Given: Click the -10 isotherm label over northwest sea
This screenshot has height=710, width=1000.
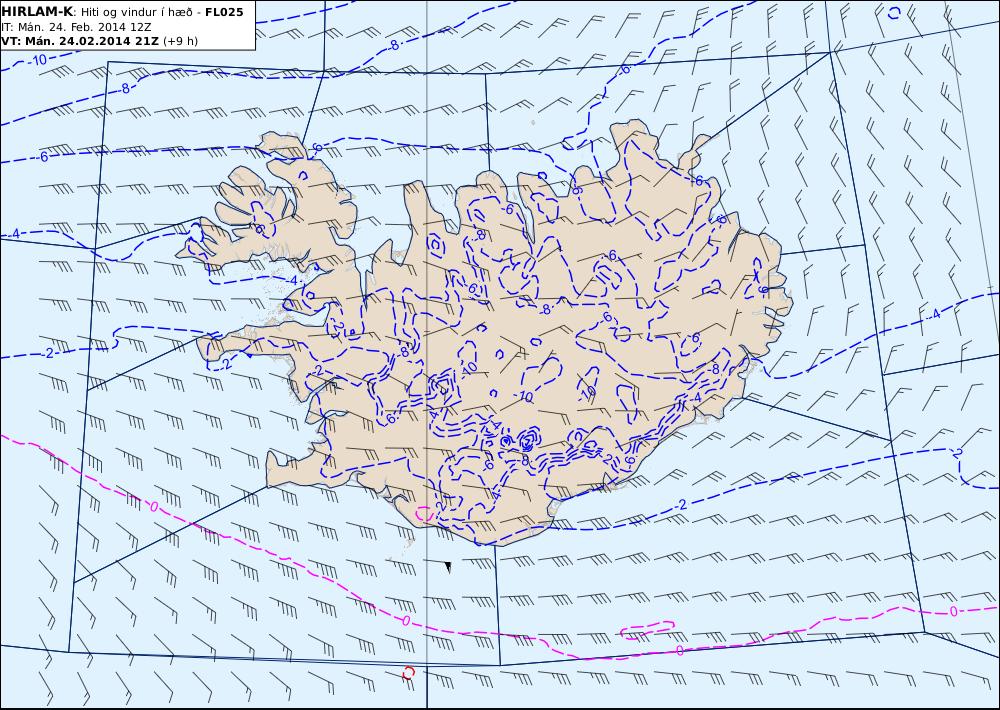Looking at the screenshot, I should coord(39,61).
